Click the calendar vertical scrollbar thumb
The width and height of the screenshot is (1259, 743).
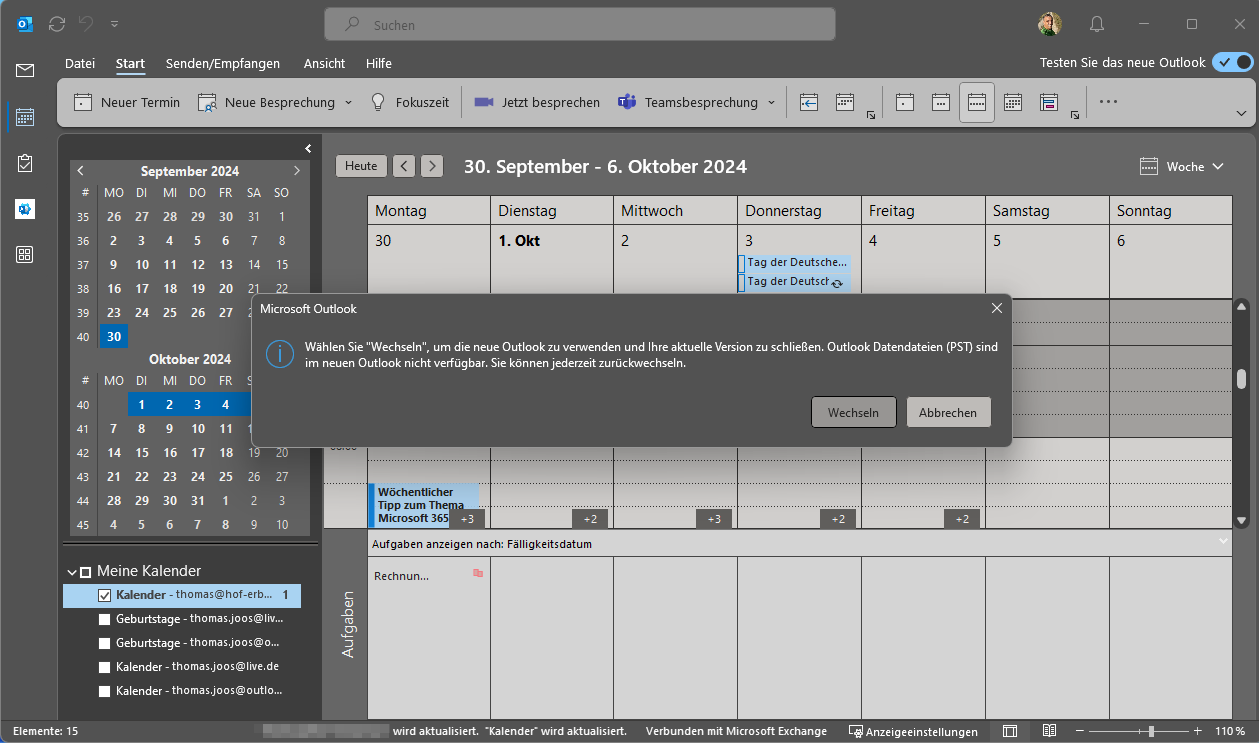[x=1241, y=378]
